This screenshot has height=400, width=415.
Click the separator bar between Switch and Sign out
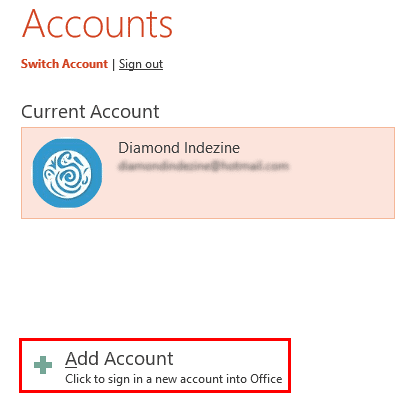tap(113, 64)
